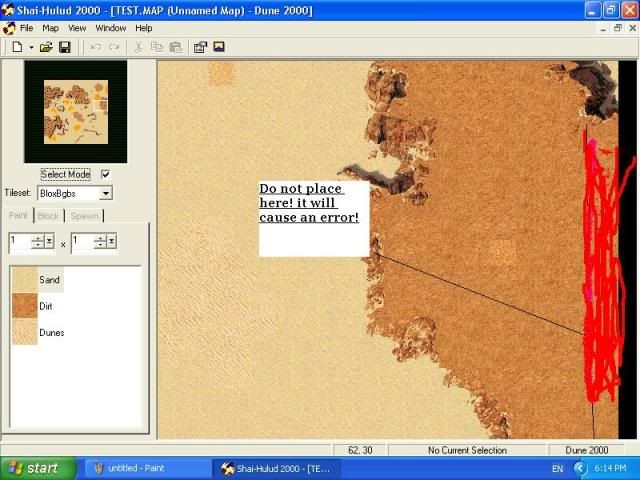Open dropdown of second brush size field
This screenshot has width=640, height=480.
(111, 242)
